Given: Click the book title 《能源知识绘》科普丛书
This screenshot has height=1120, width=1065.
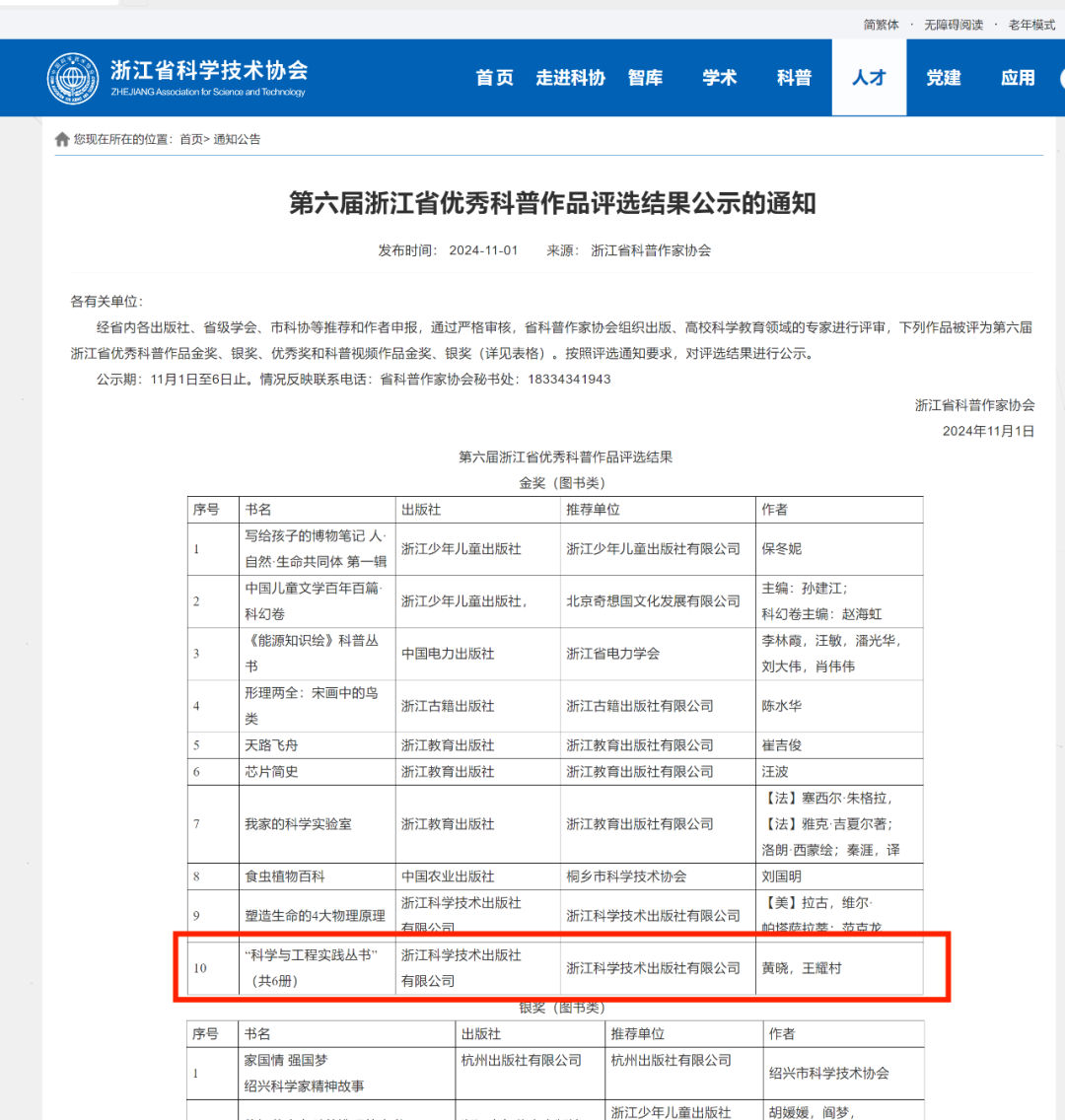Looking at the screenshot, I should click(x=312, y=653).
